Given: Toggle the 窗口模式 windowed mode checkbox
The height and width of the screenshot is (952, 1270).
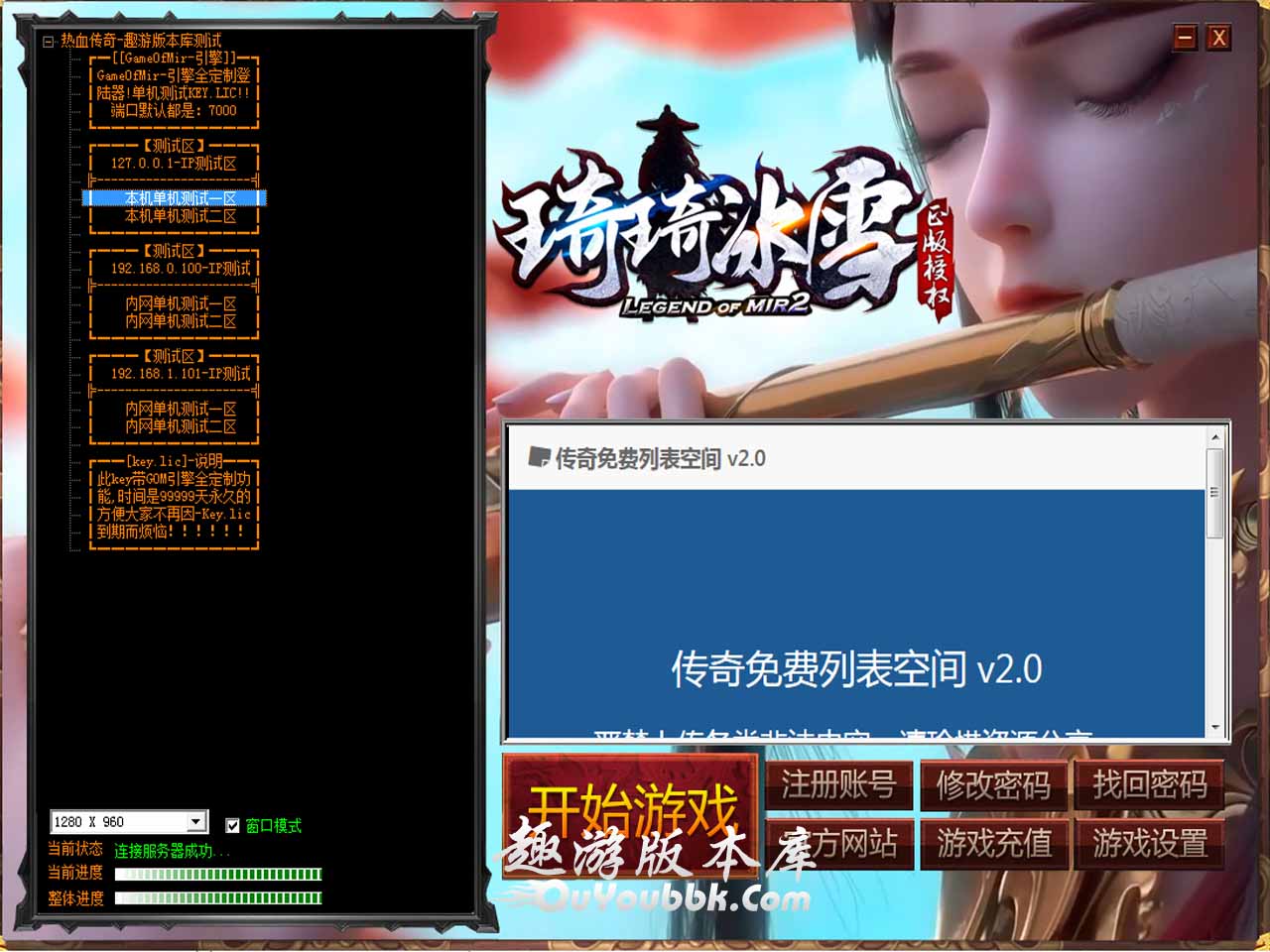Looking at the screenshot, I should pos(233,825).
